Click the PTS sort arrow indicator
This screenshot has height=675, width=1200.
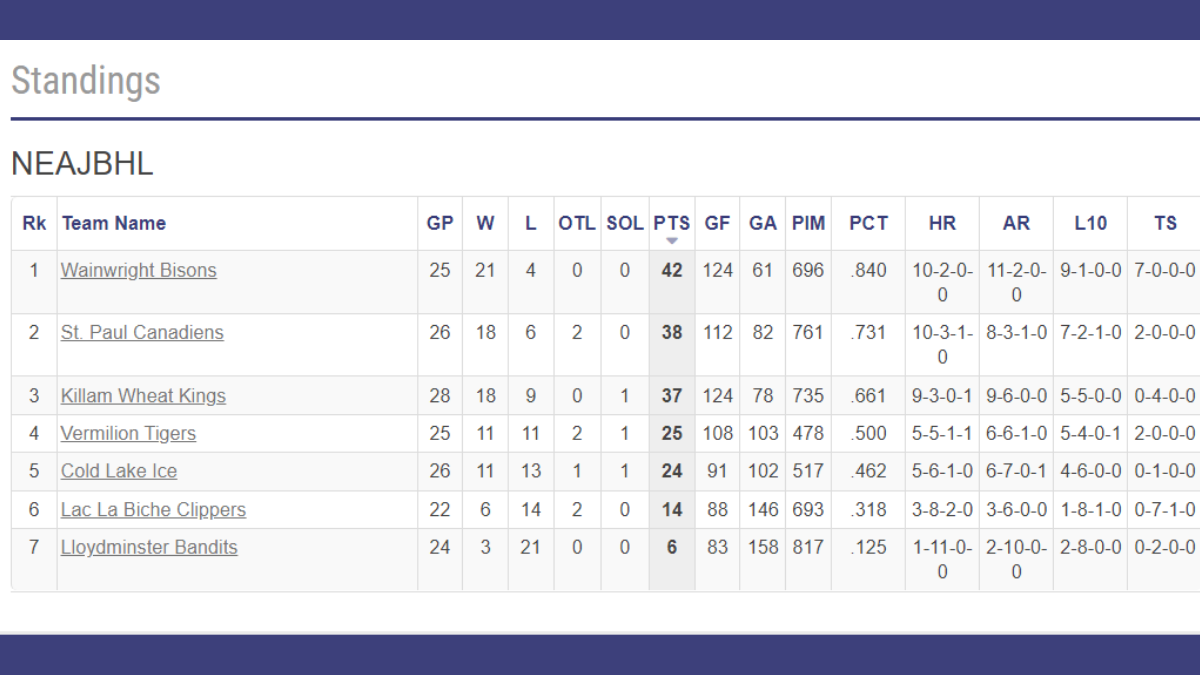(672, 241)
